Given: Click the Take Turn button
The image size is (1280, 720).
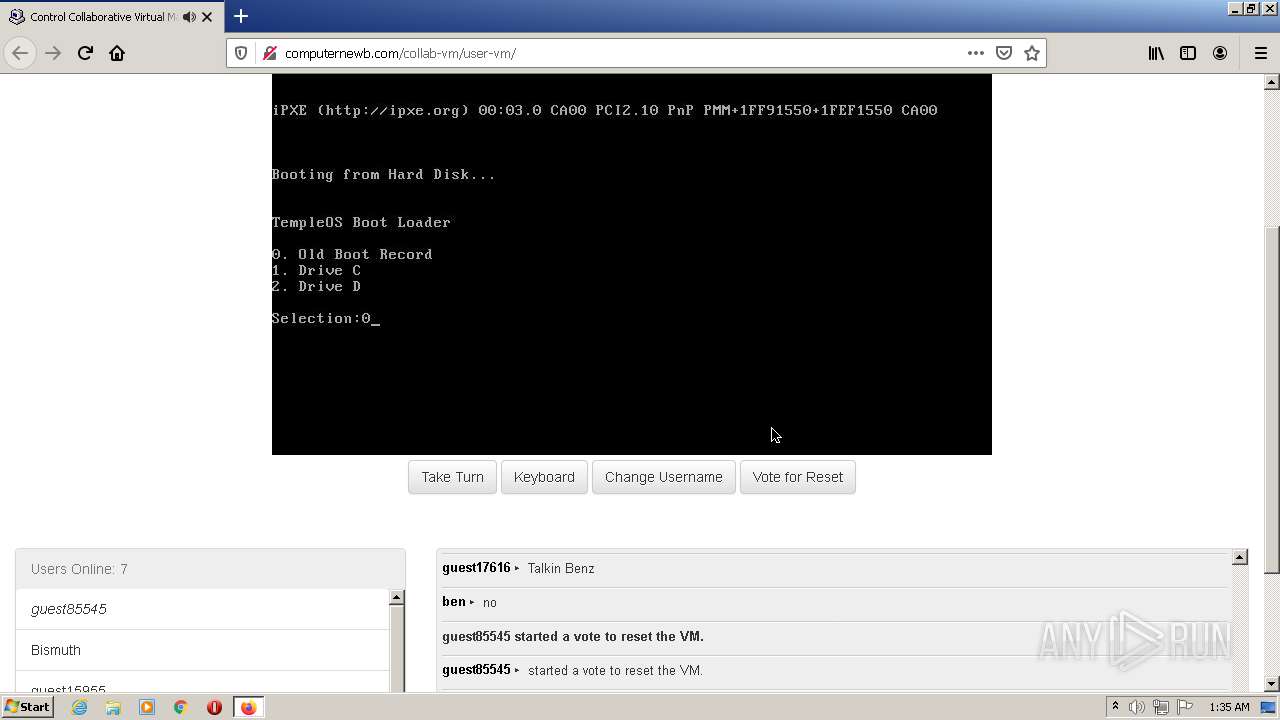Looking at the screenshot, I should pos(452,477).
